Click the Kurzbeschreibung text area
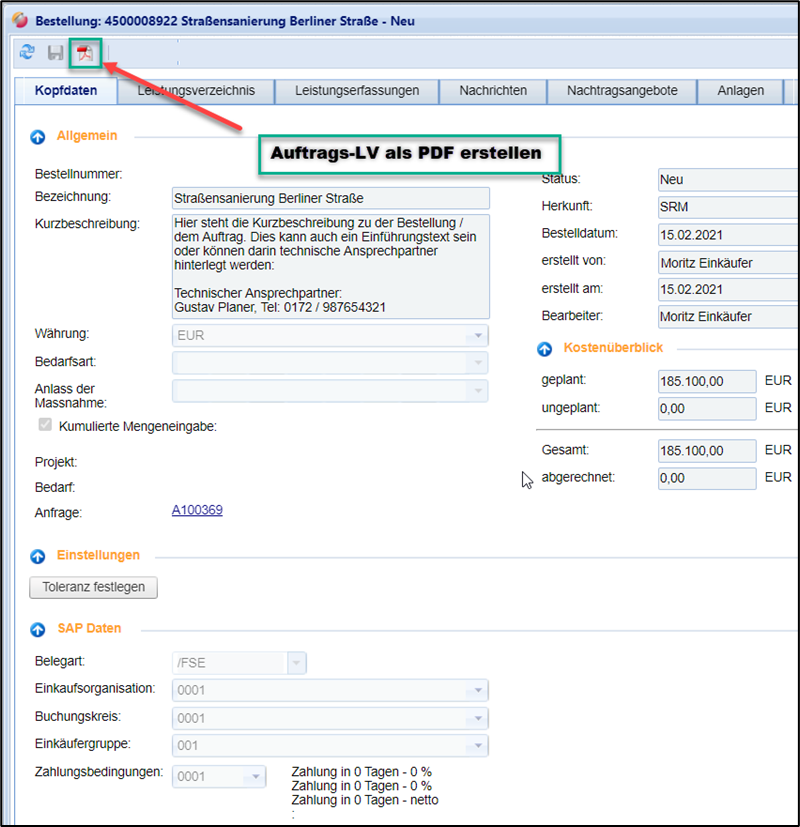The image size is (800, 827). pos(330,266)
